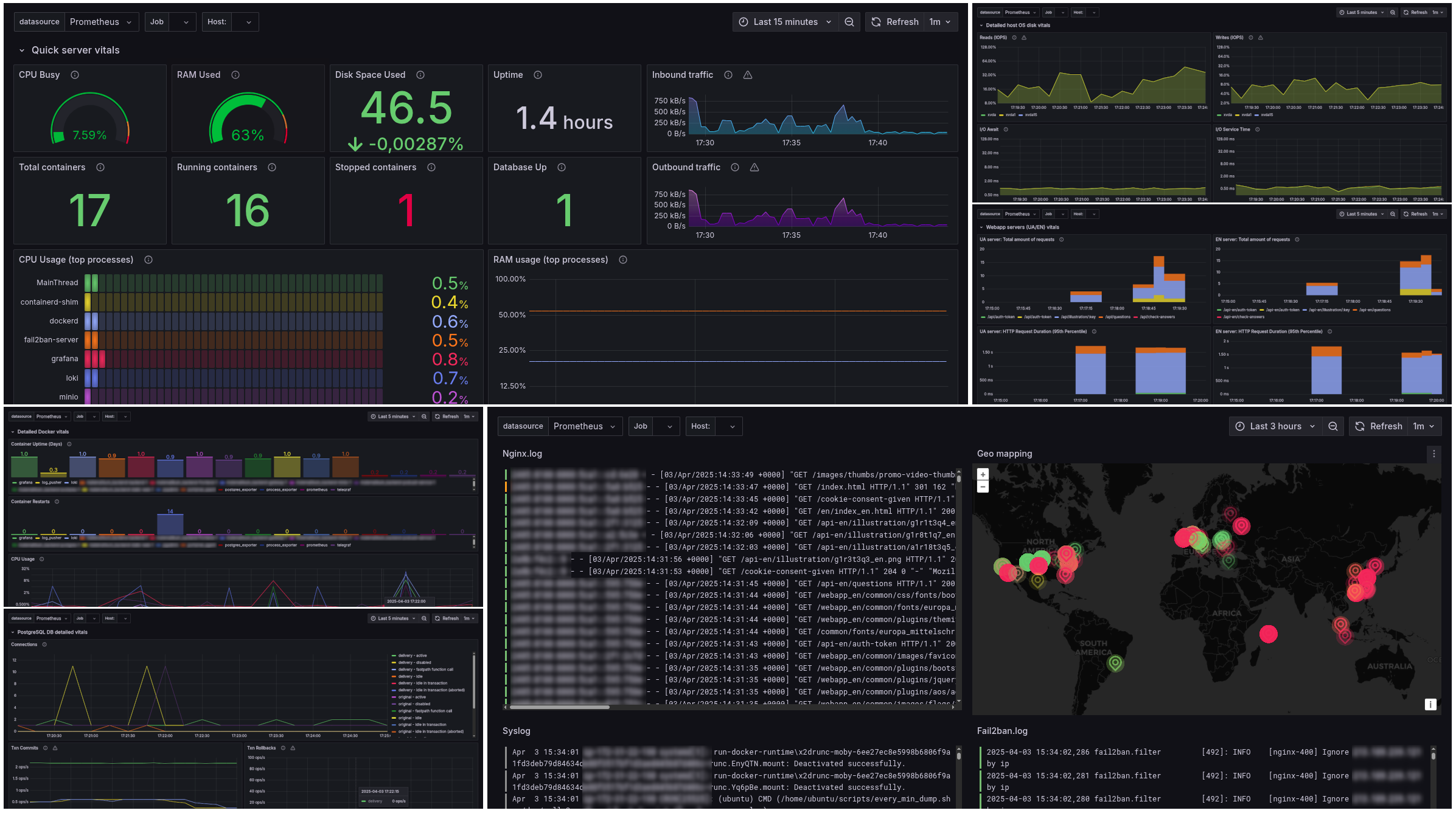Collapse the Quick server vitals row

click(22, 50)
